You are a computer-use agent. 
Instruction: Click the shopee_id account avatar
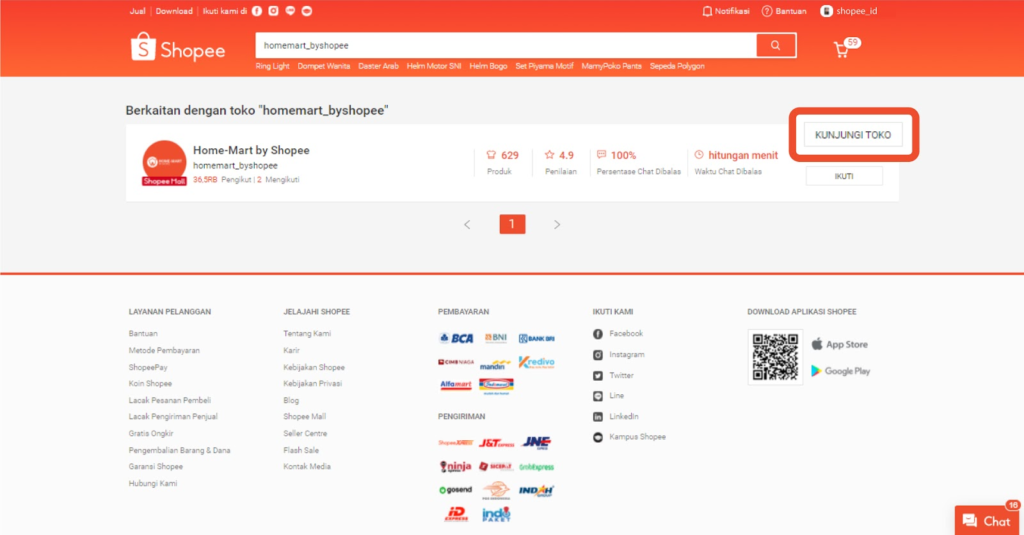(x=826, y=11)
